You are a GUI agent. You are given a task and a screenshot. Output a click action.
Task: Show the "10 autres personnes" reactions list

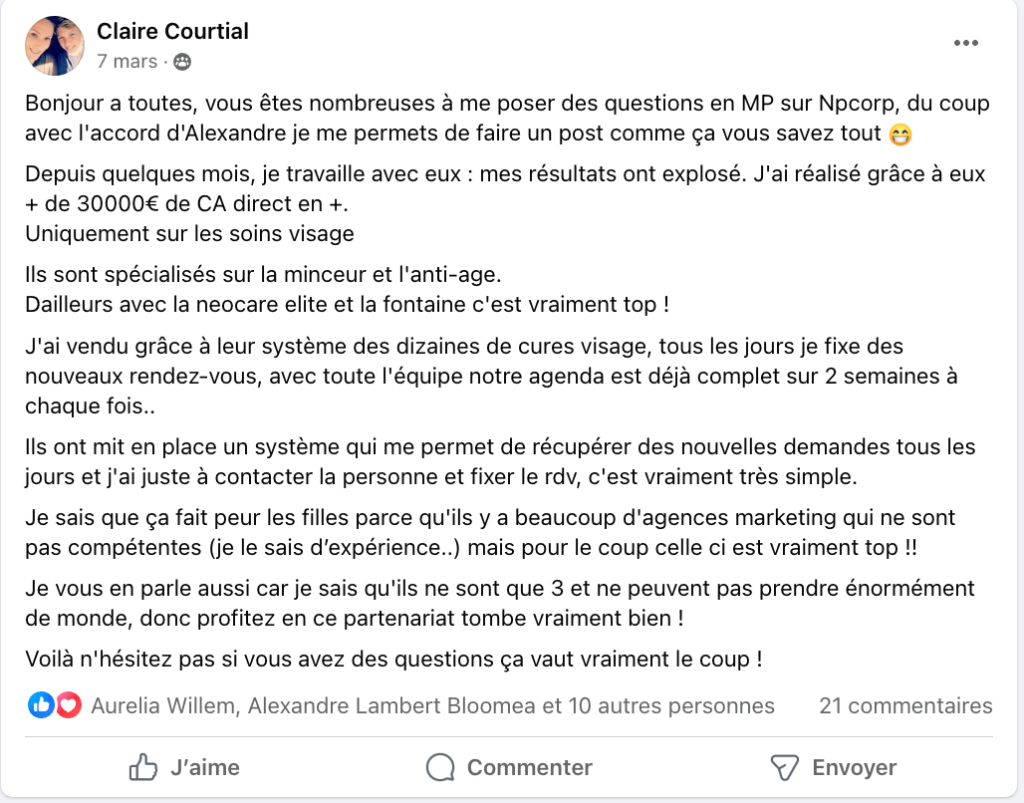(671, 706)
